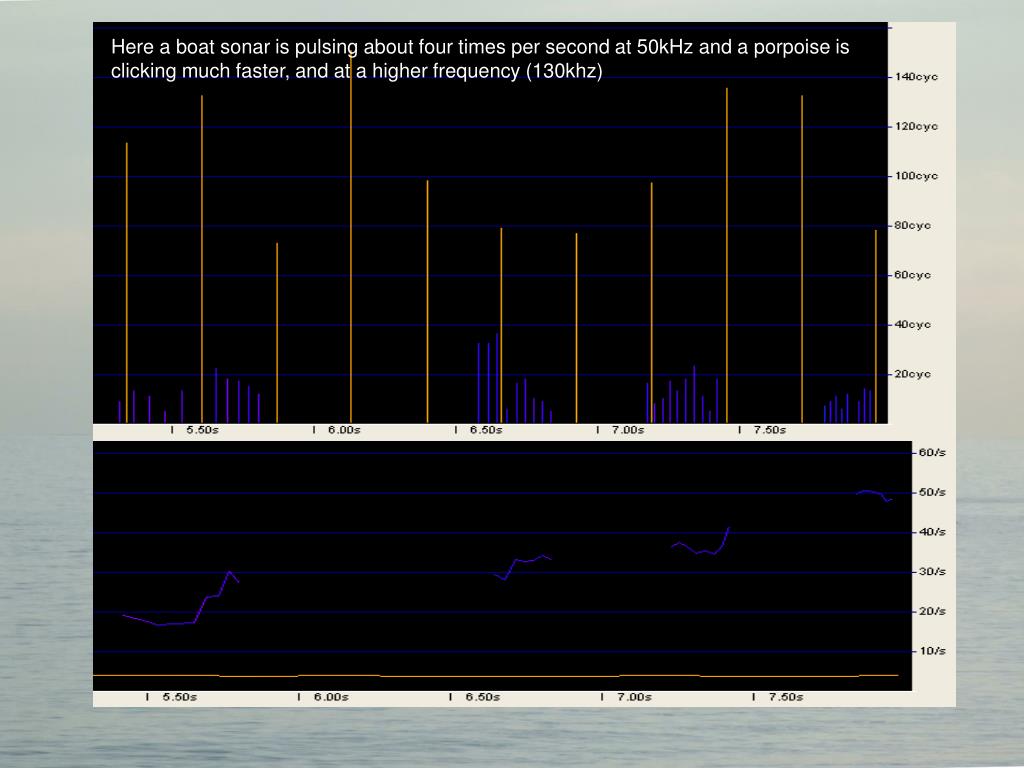Click 5.50s on the lower chart time axis
The image size is (1024, 768).
(180, 697)
